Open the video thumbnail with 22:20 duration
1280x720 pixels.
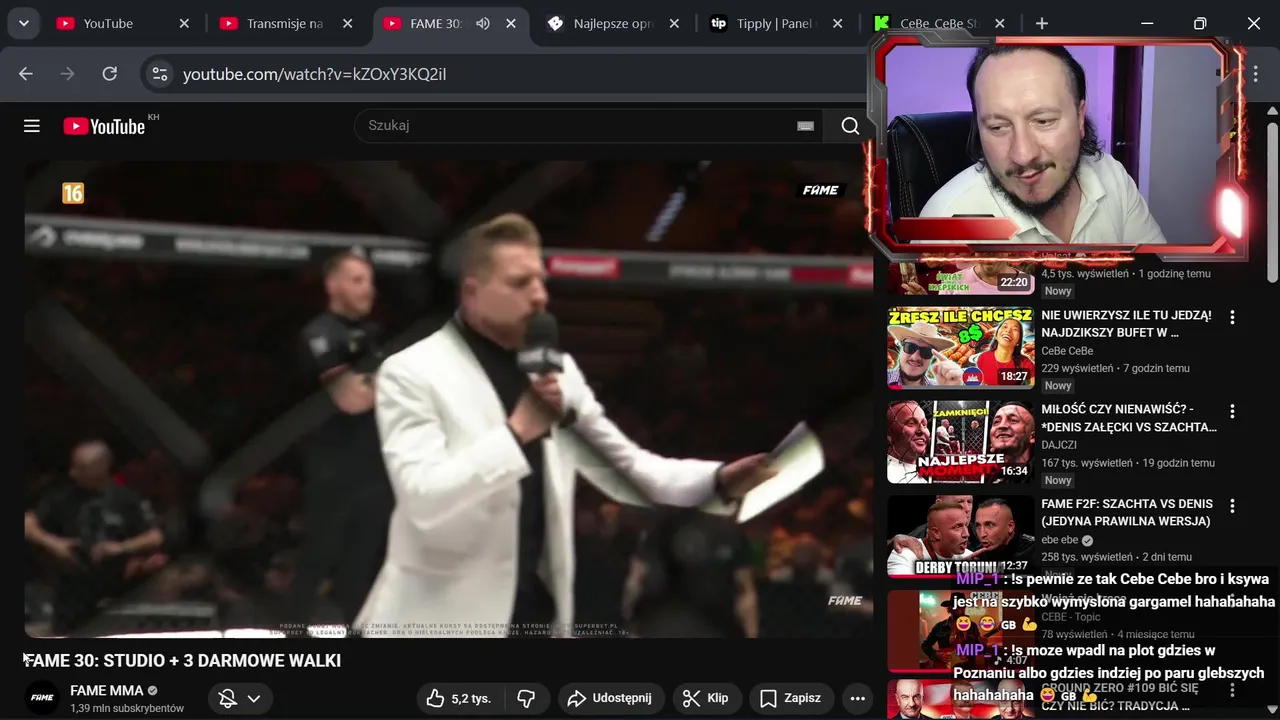(x=961, y=278)
